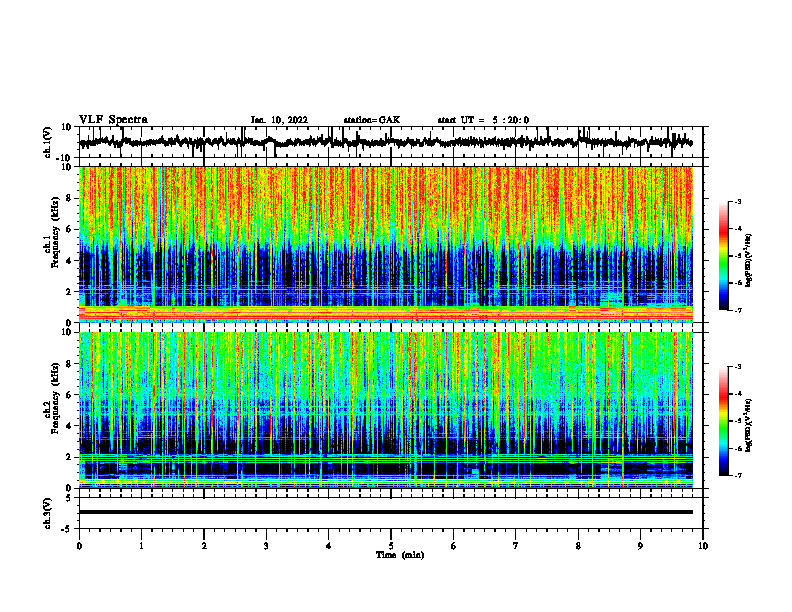Click the "2" kHz tick on ch.2 frequency axis
Image resolution: width=792 pixels, height=612 pixels.
(69, 457)
